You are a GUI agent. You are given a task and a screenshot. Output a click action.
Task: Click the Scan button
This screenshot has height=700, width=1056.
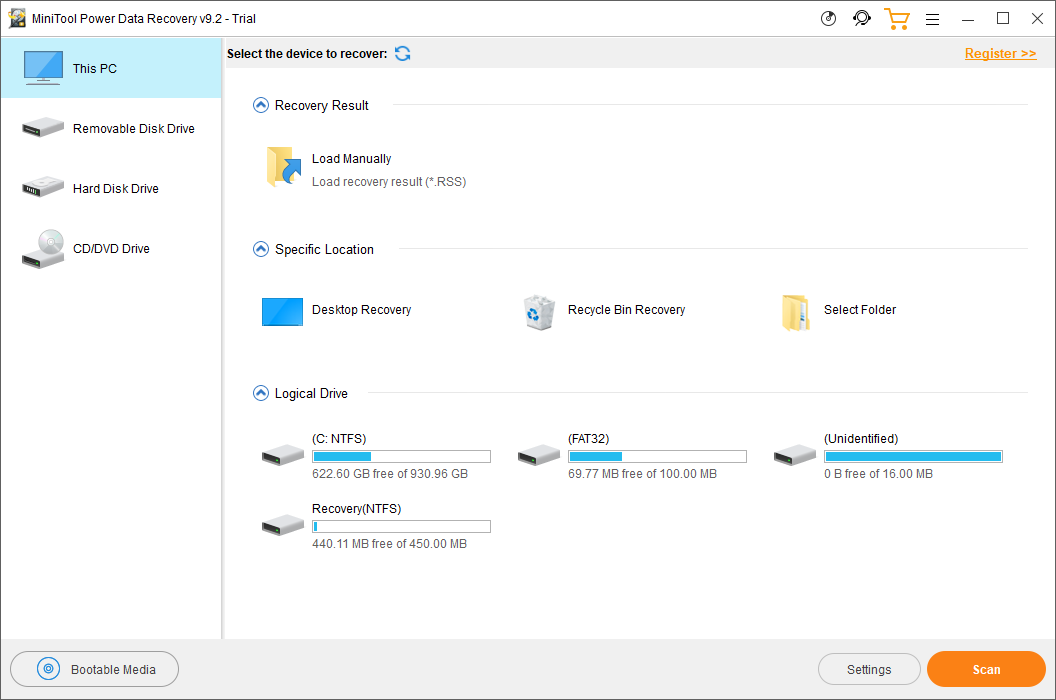986,669
